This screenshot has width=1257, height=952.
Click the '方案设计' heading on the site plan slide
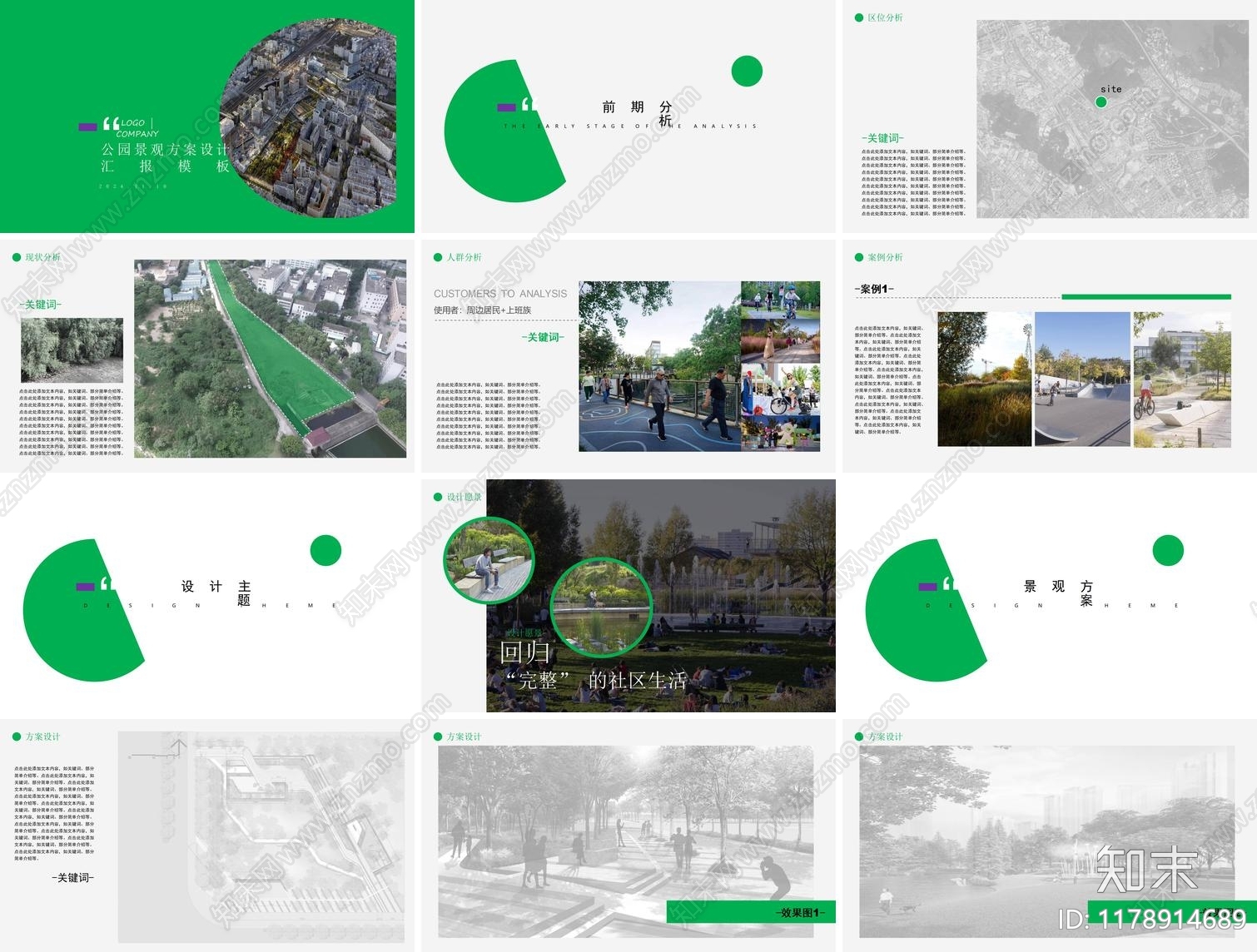point(42,736)
